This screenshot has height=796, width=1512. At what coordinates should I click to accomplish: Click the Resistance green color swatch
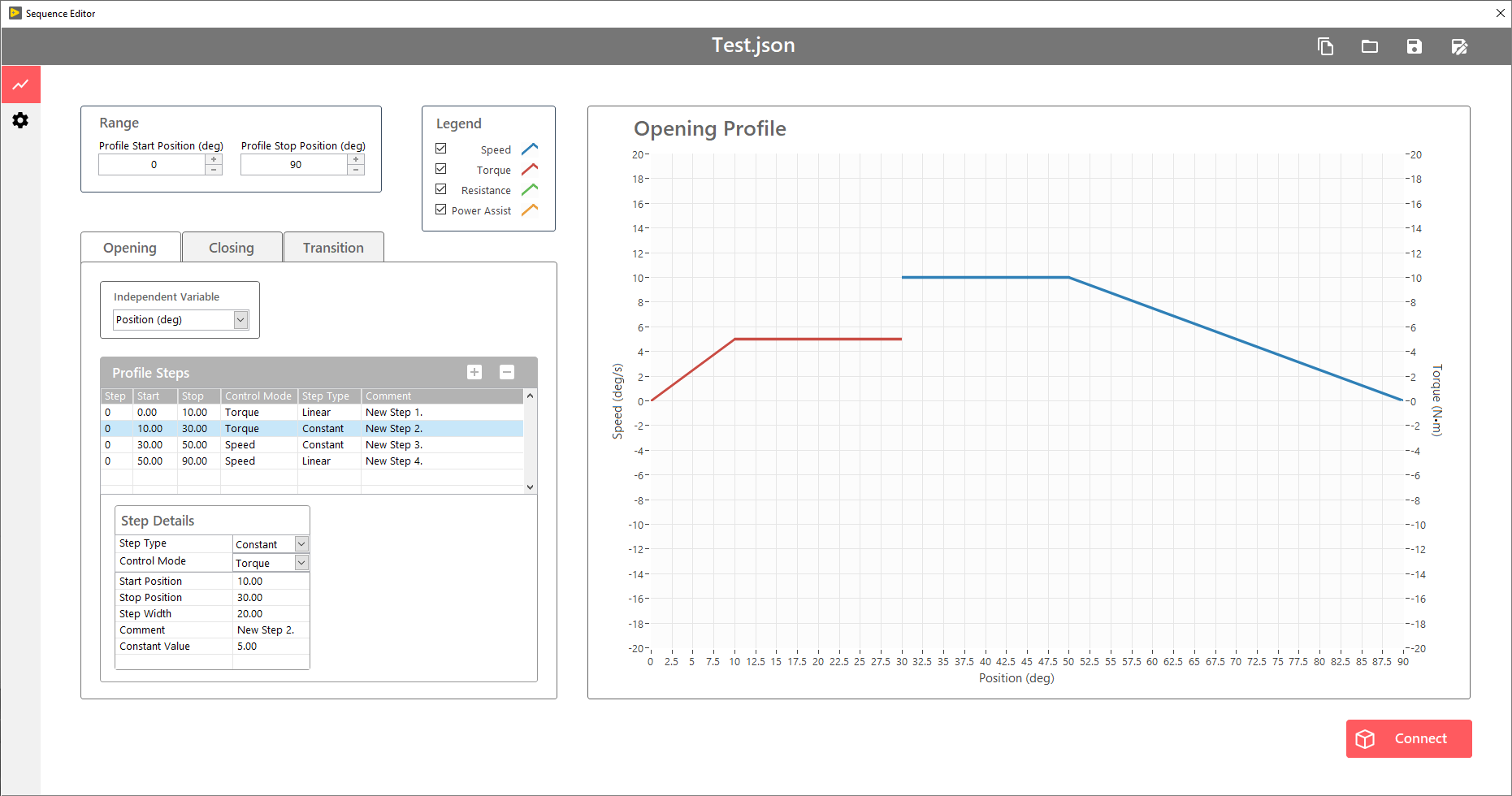pyautogui.click(x=530, y=189)
